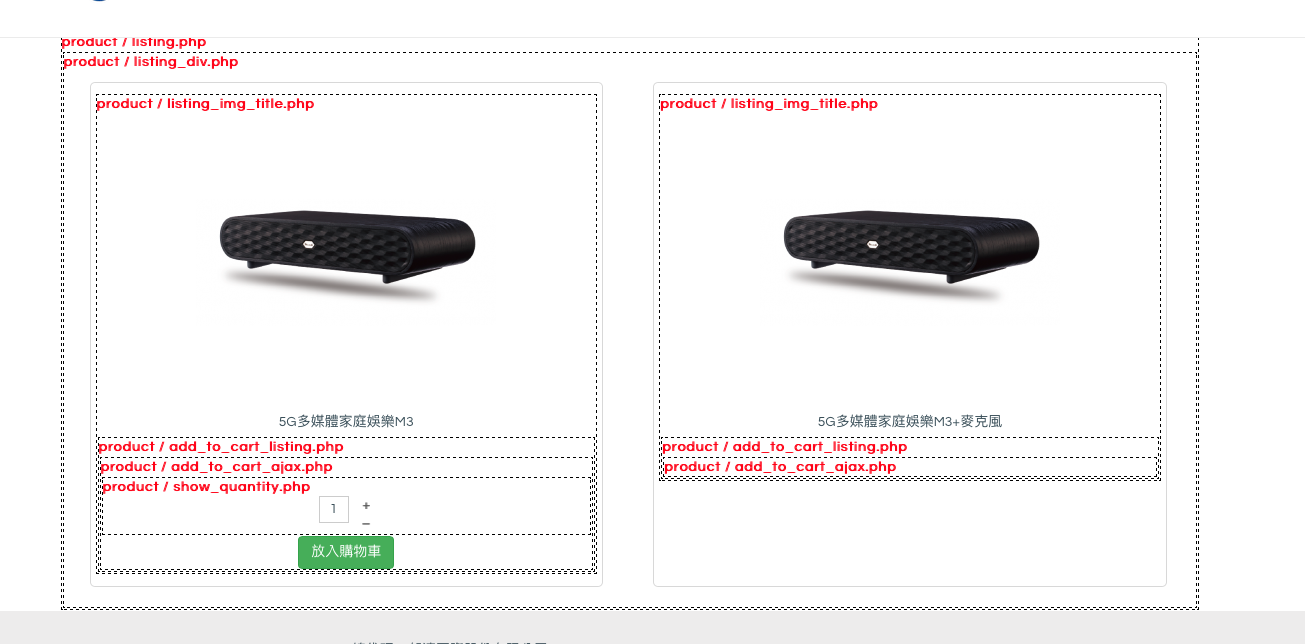Decrease quantity using the minus icon
The image size is (1305, 644).
[366, 523]
